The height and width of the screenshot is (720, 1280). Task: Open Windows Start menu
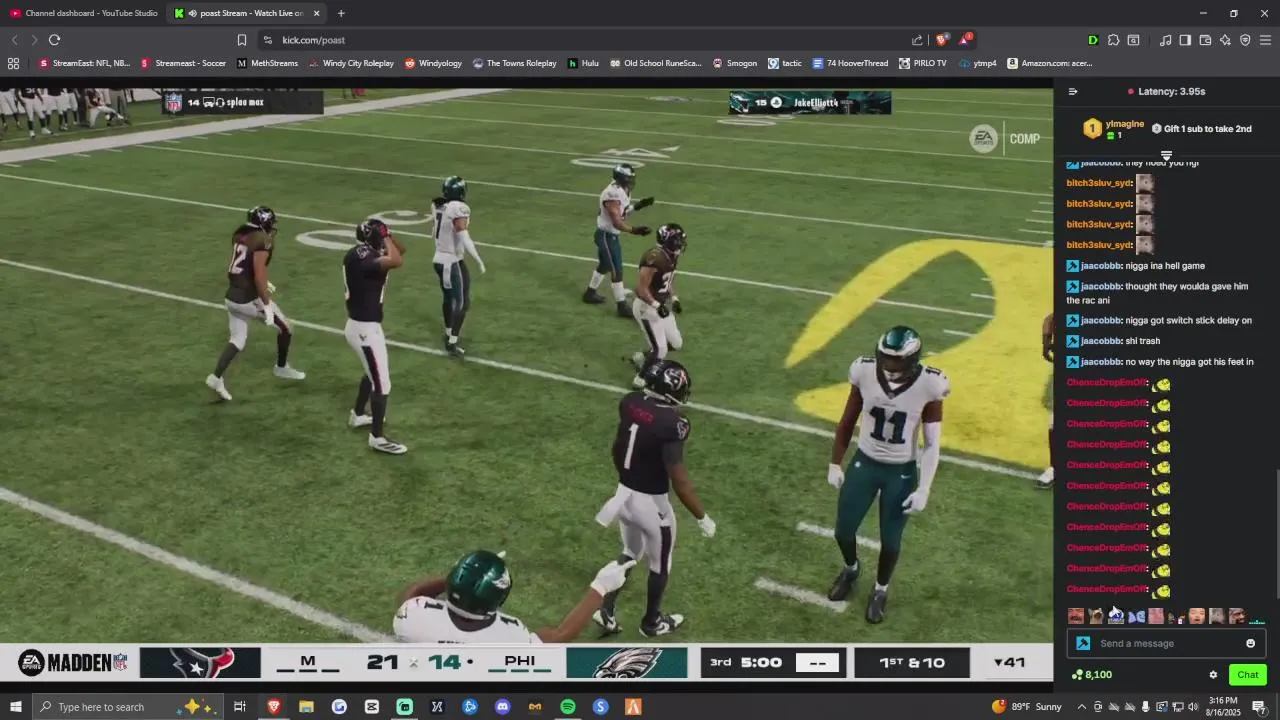[15, 707]
